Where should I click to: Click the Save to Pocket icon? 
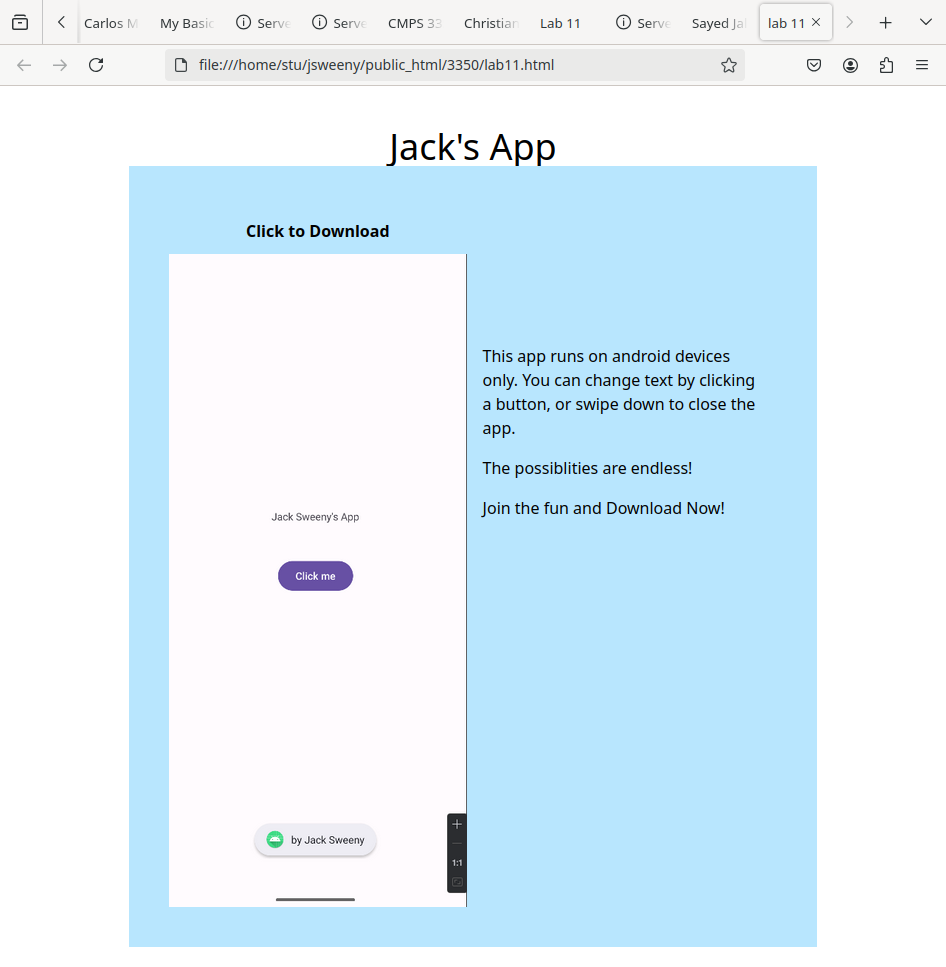pos(814,65)
